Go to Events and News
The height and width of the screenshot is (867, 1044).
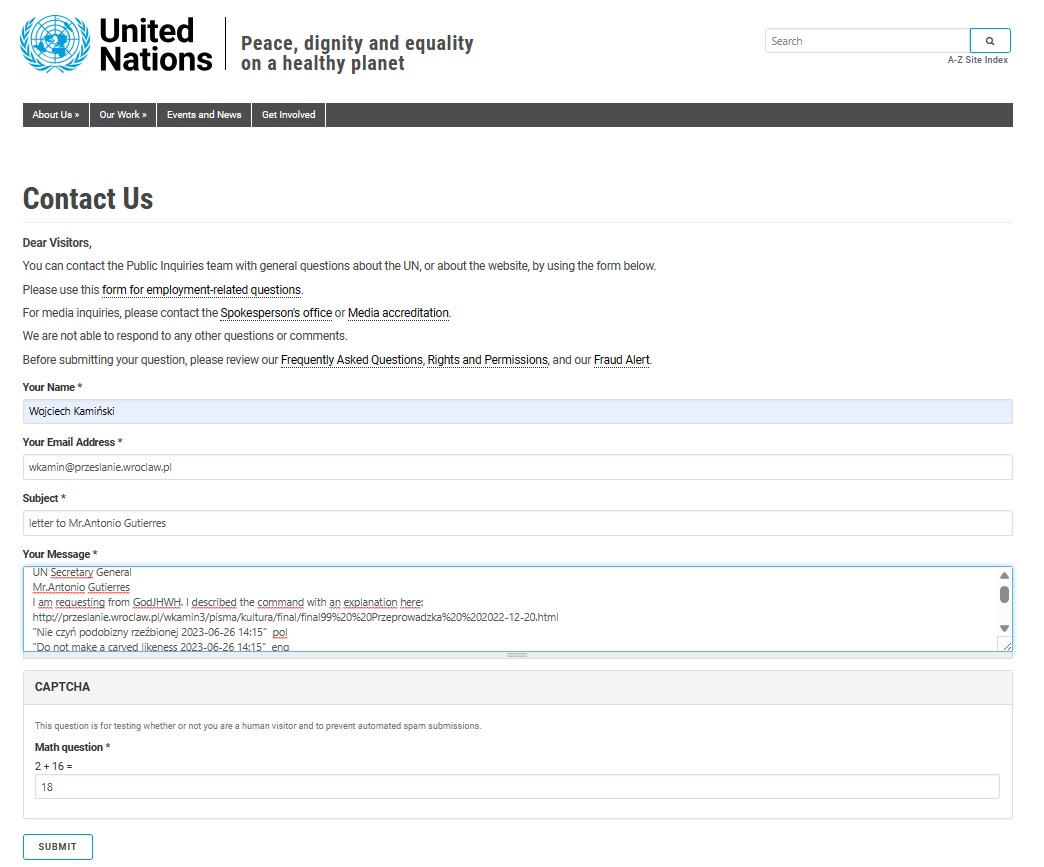point(204,115)
